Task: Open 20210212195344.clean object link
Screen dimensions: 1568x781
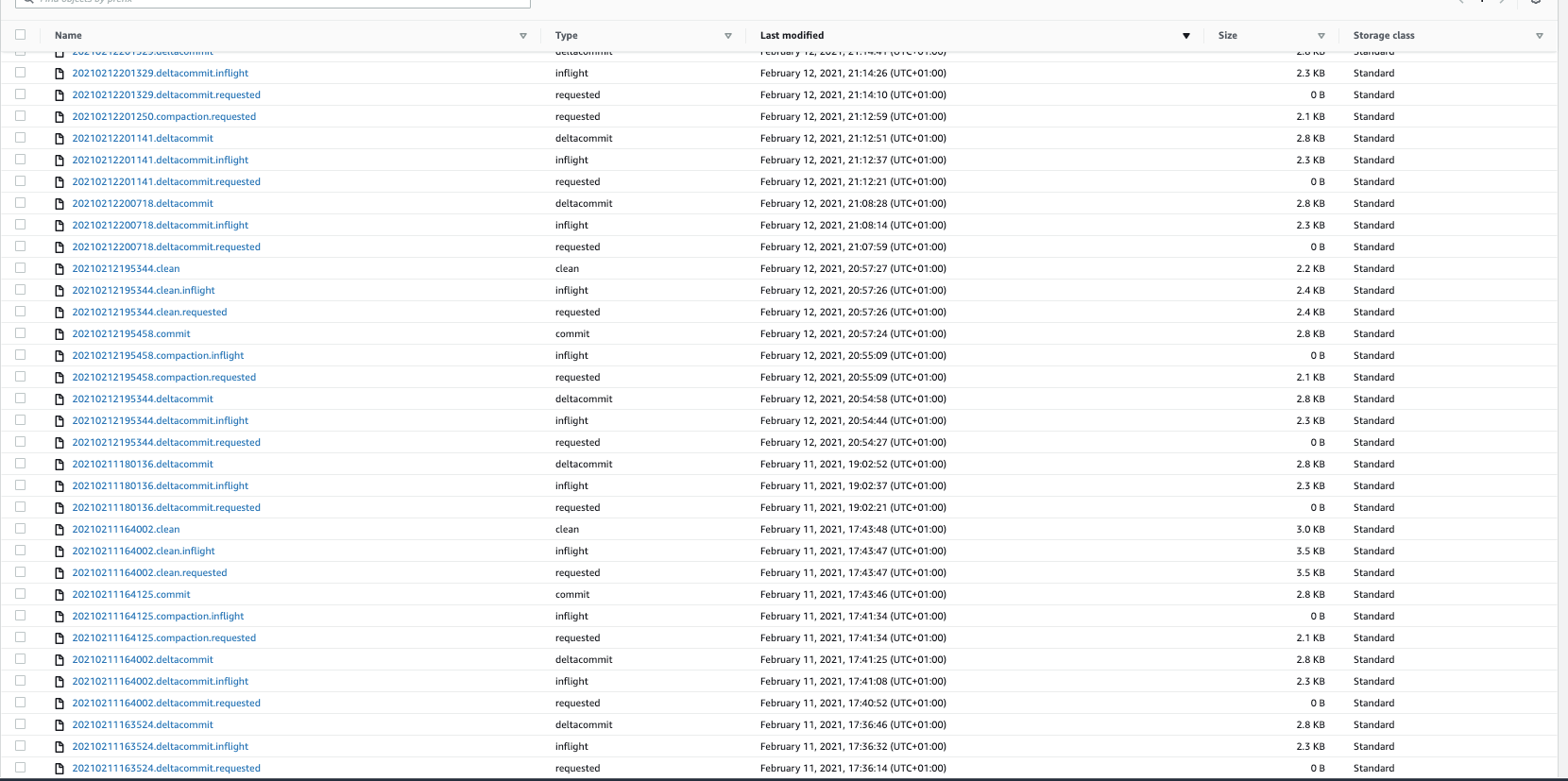Action: [126, 269]
